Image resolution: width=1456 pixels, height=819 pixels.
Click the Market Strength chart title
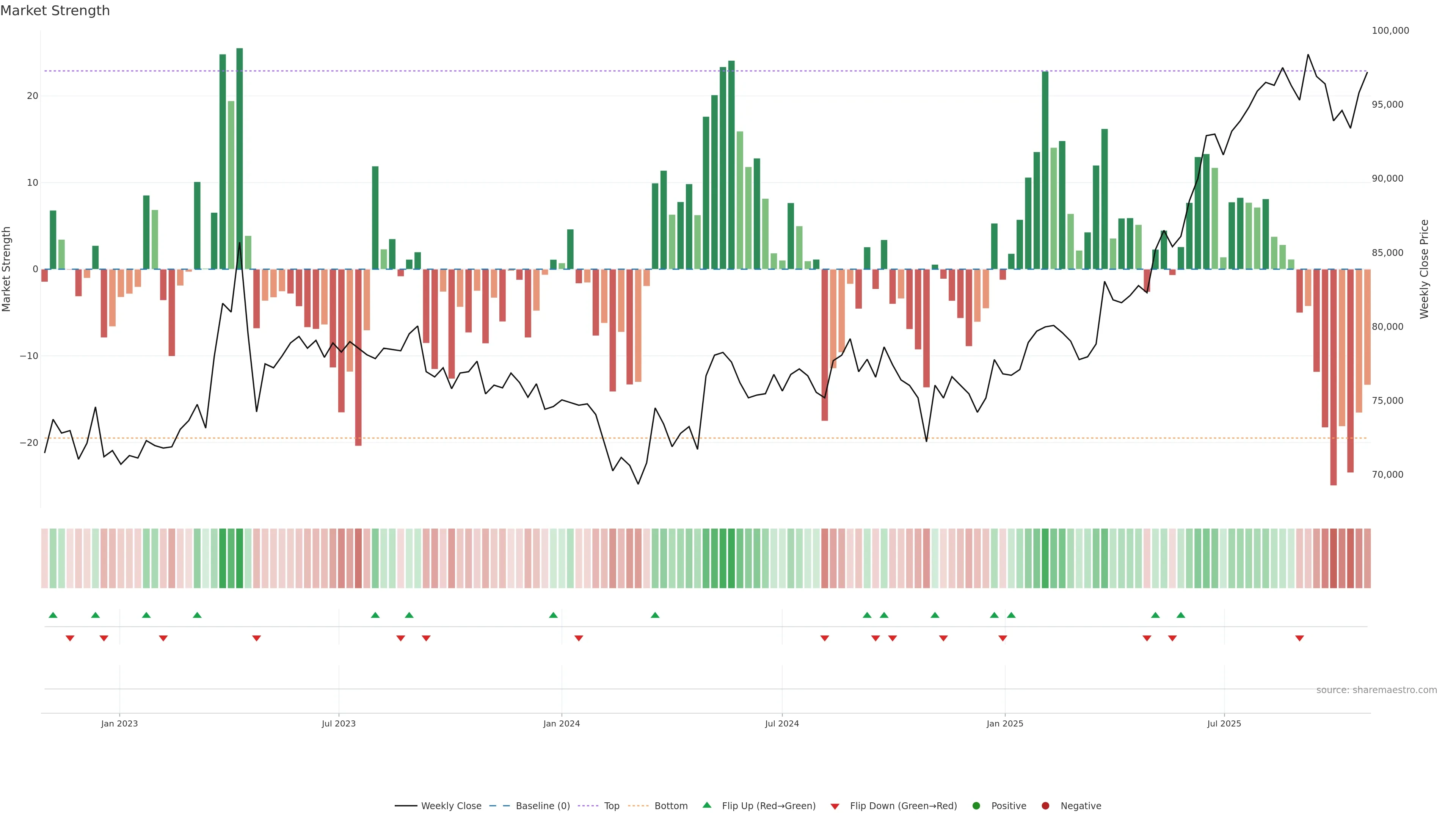[55, 11]
